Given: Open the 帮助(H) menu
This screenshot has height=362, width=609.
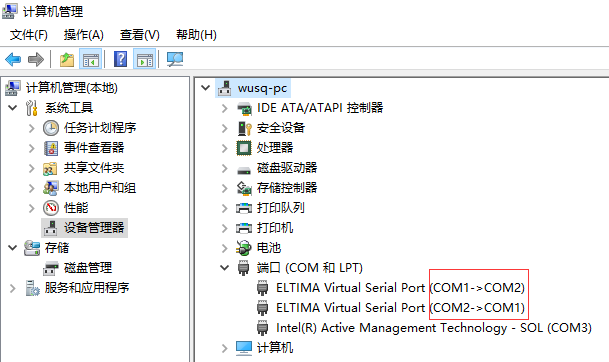Looking at the screenshot, I should coord(196,35).
